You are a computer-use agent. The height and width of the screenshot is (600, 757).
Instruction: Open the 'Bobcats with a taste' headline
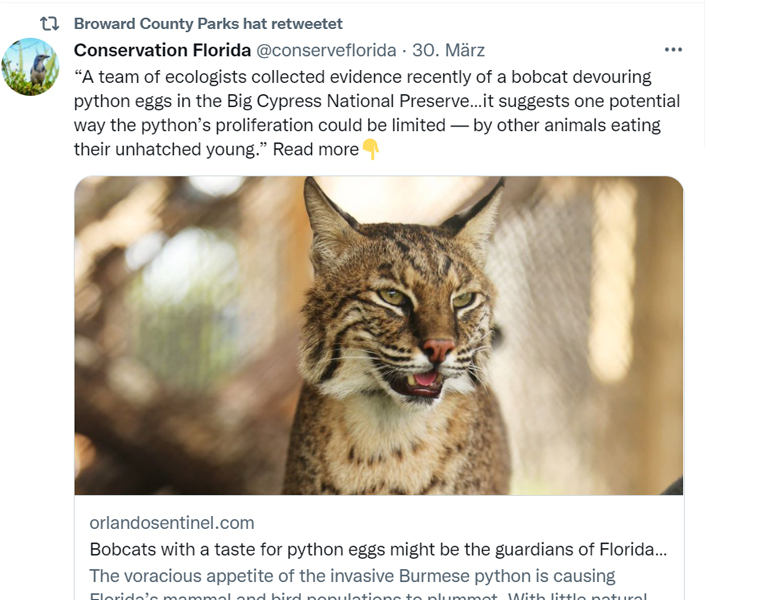coord(378,549)
